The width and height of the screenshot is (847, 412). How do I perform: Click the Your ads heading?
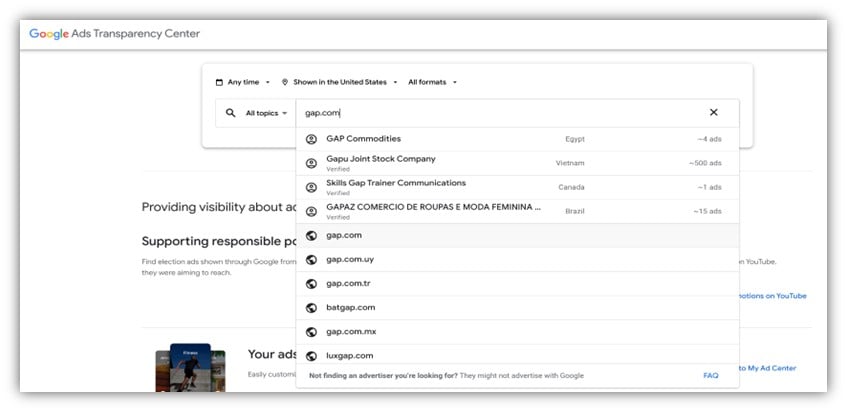pyautogui.click(x=272, y=354)
